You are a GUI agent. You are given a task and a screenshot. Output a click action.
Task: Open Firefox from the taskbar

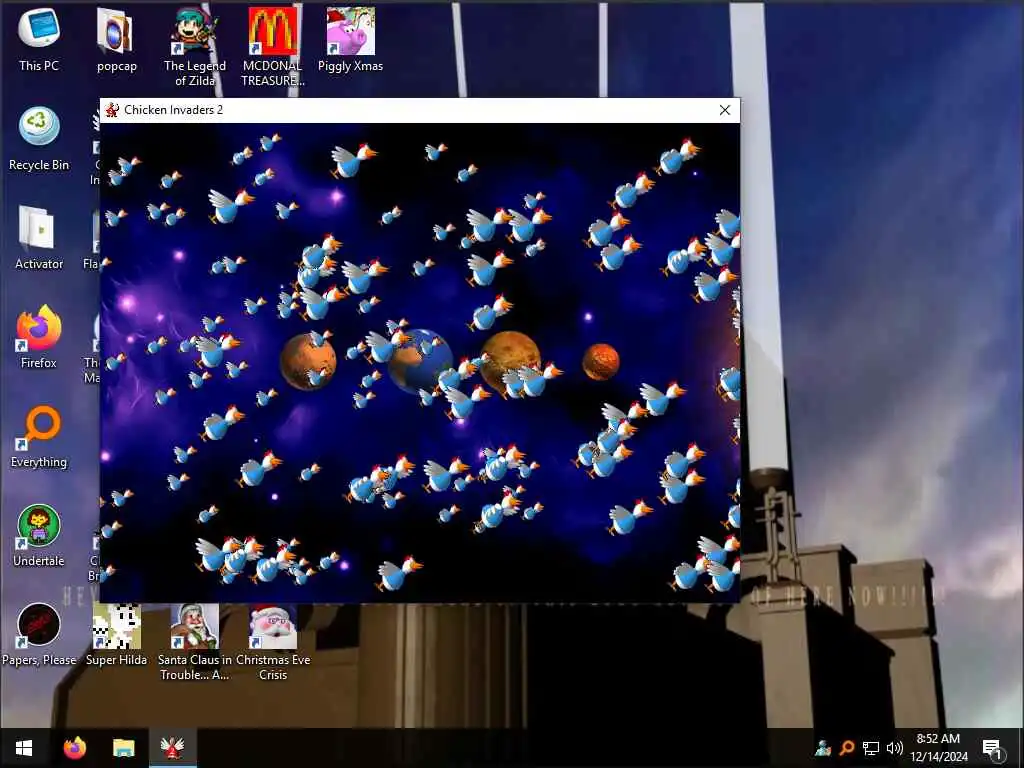(74, 748)
